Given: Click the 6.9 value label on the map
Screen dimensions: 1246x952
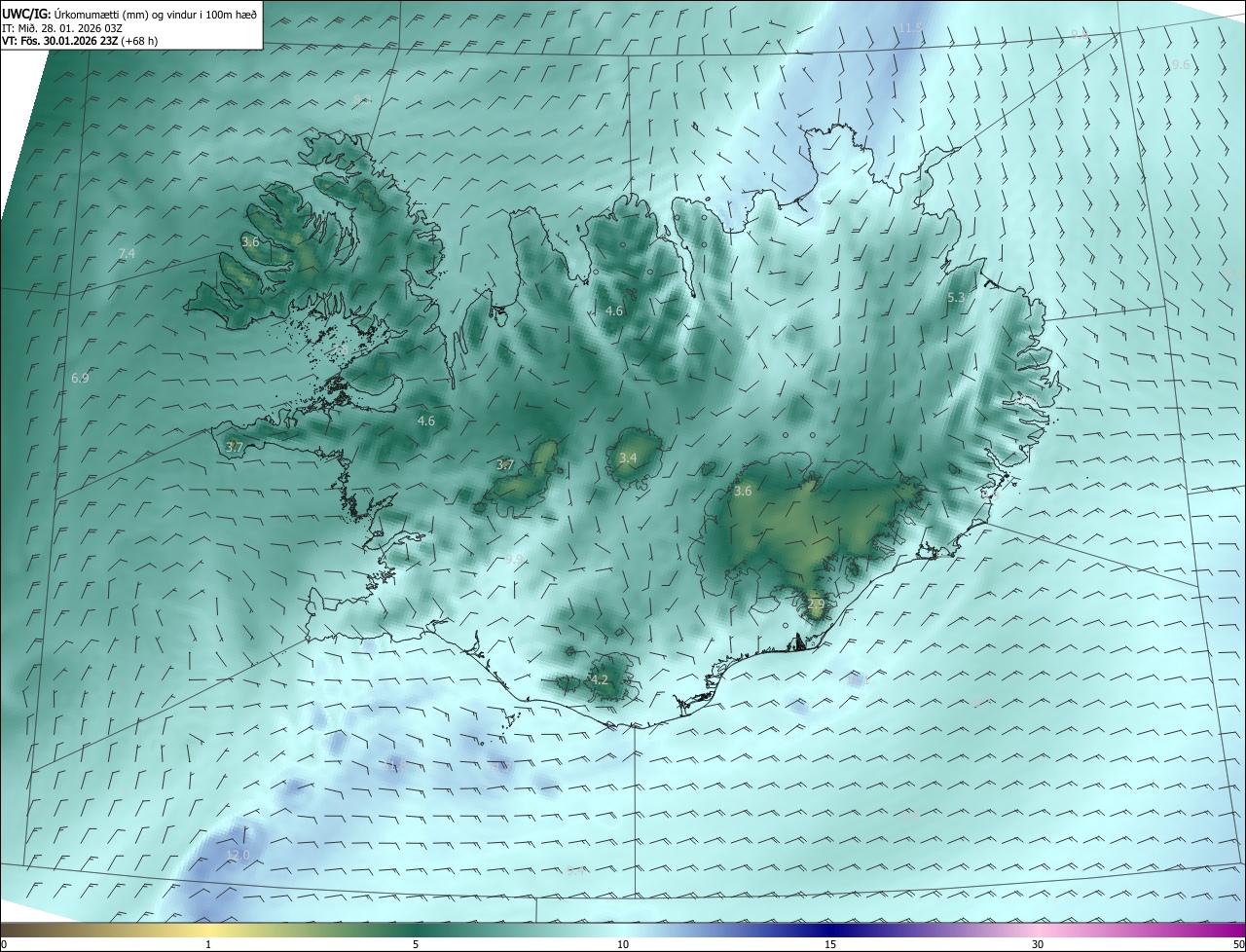Looking at the screenshot, I should pos(81,378).
